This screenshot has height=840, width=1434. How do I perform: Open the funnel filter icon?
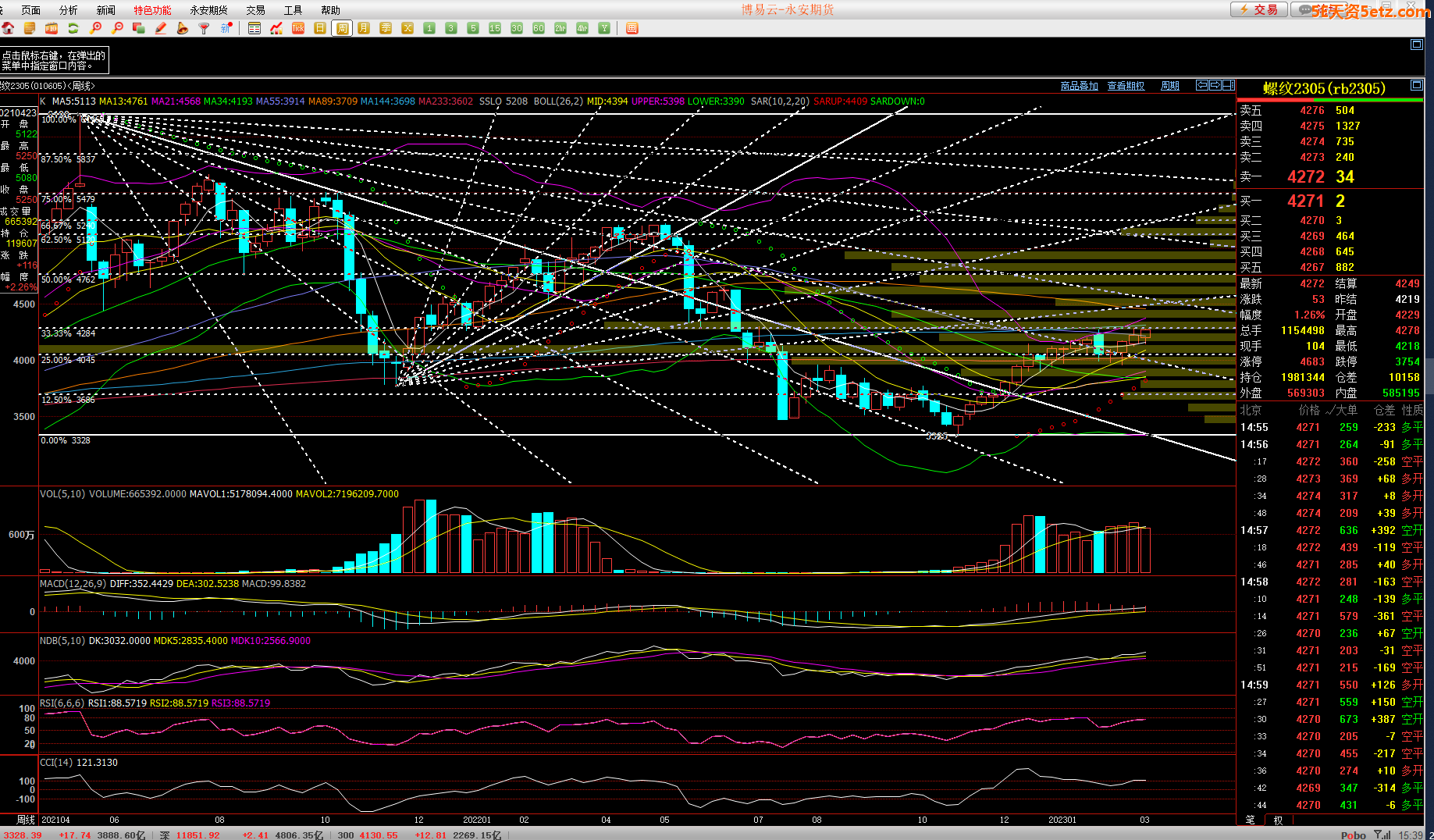click(x=205, y=28)
